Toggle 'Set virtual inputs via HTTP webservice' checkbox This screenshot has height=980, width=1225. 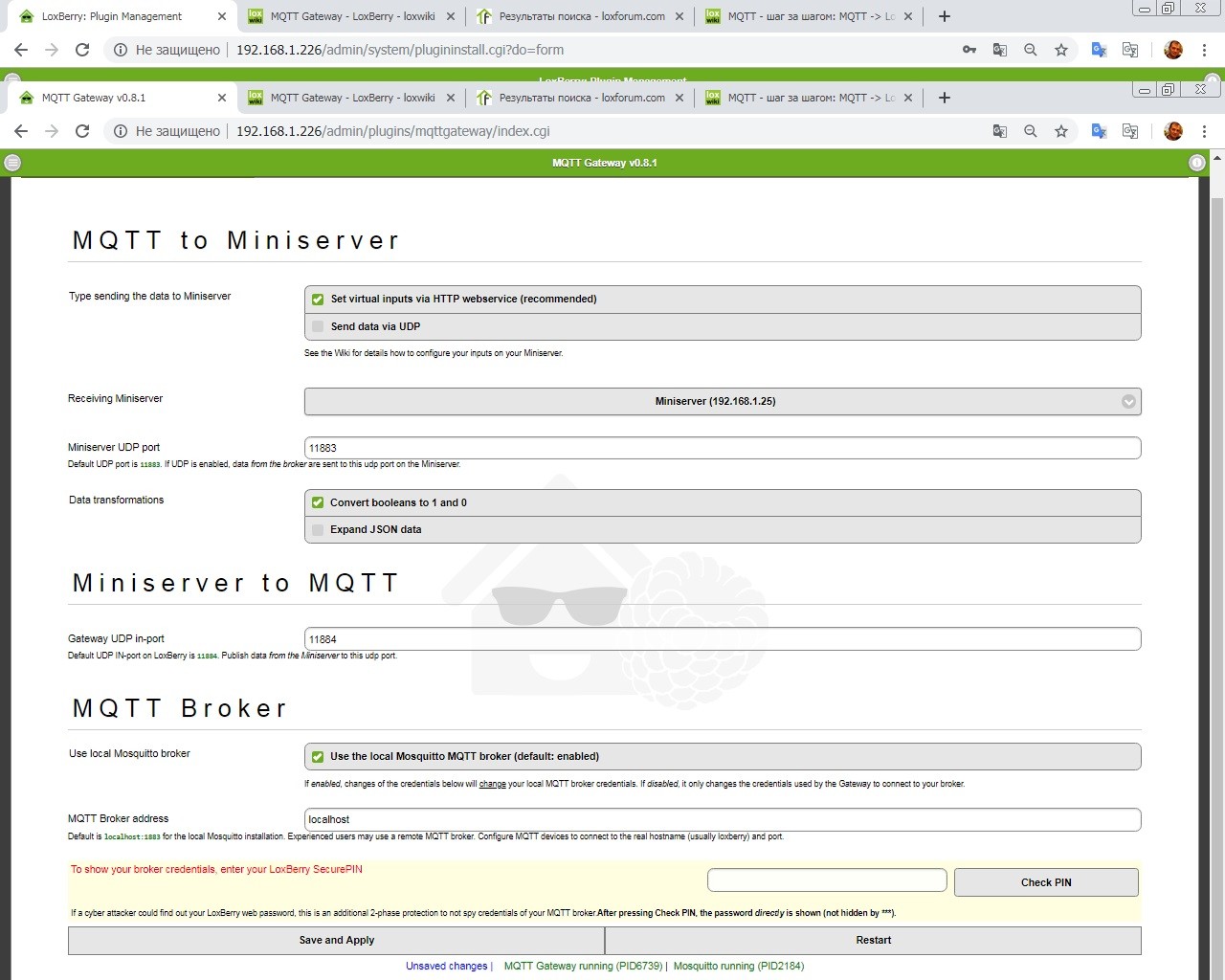click(x=318, y=300)
